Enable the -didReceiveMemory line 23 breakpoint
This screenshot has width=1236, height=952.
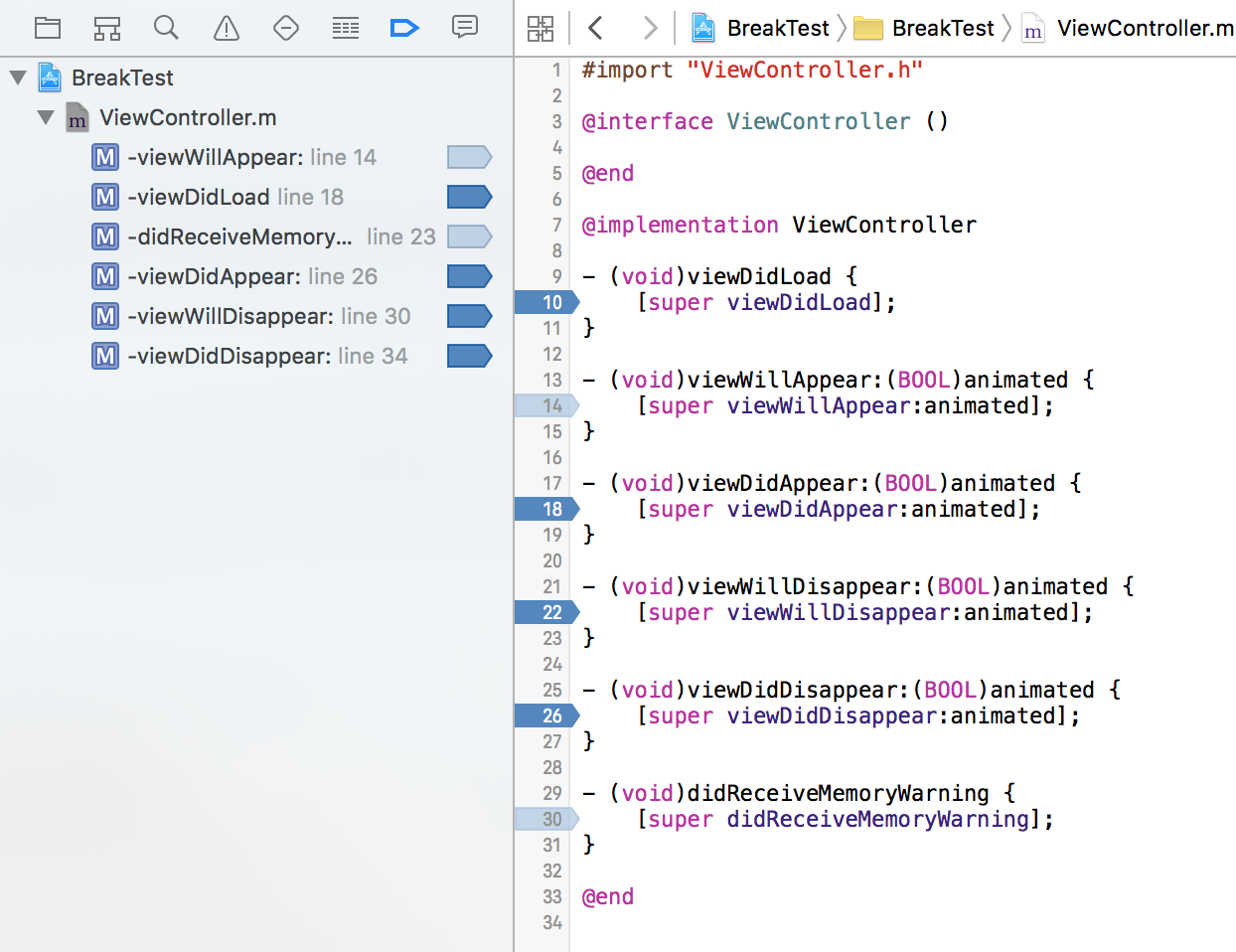point(469,237)
